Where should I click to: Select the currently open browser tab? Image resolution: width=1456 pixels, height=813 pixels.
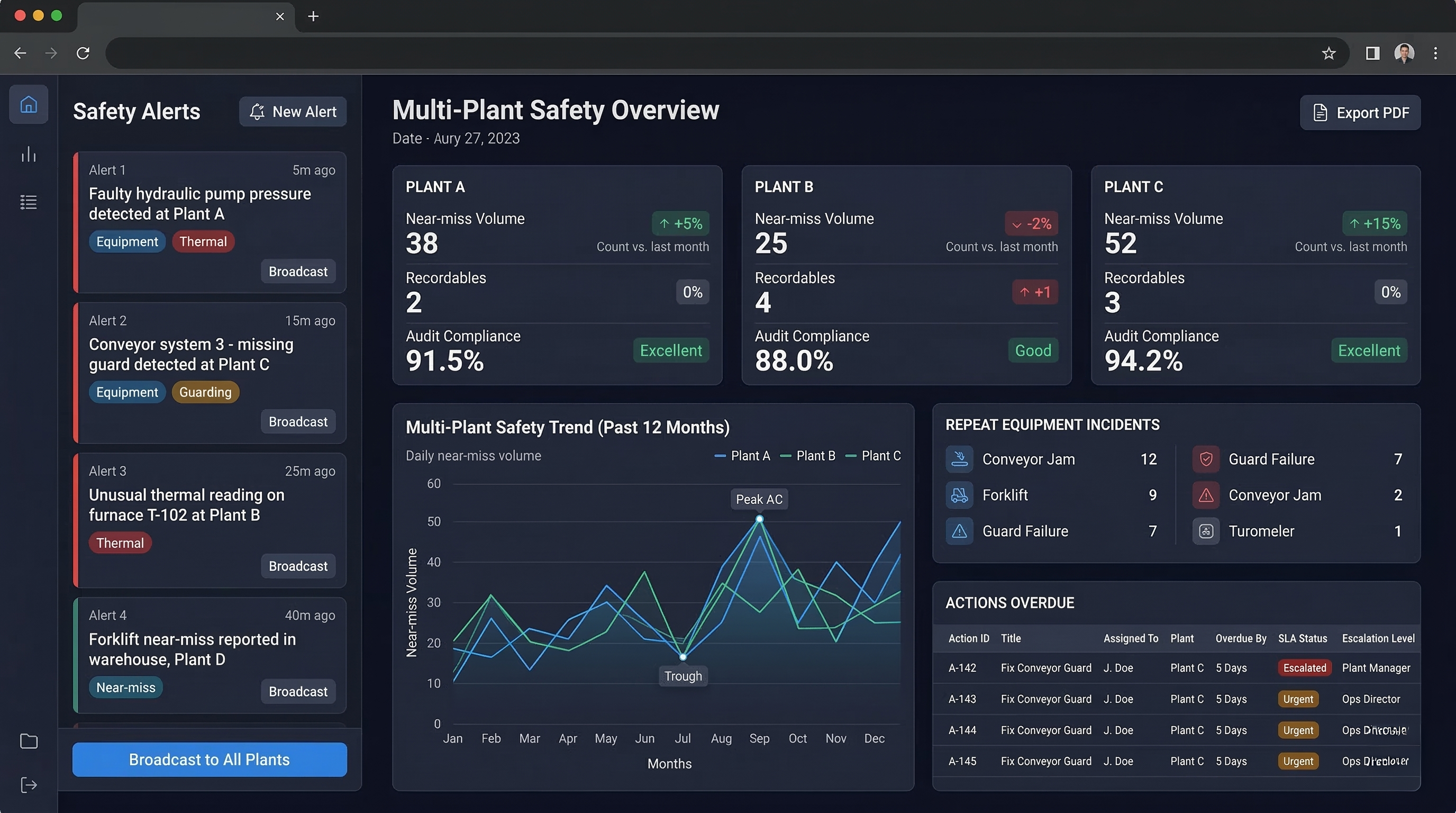tap(169, 16)
